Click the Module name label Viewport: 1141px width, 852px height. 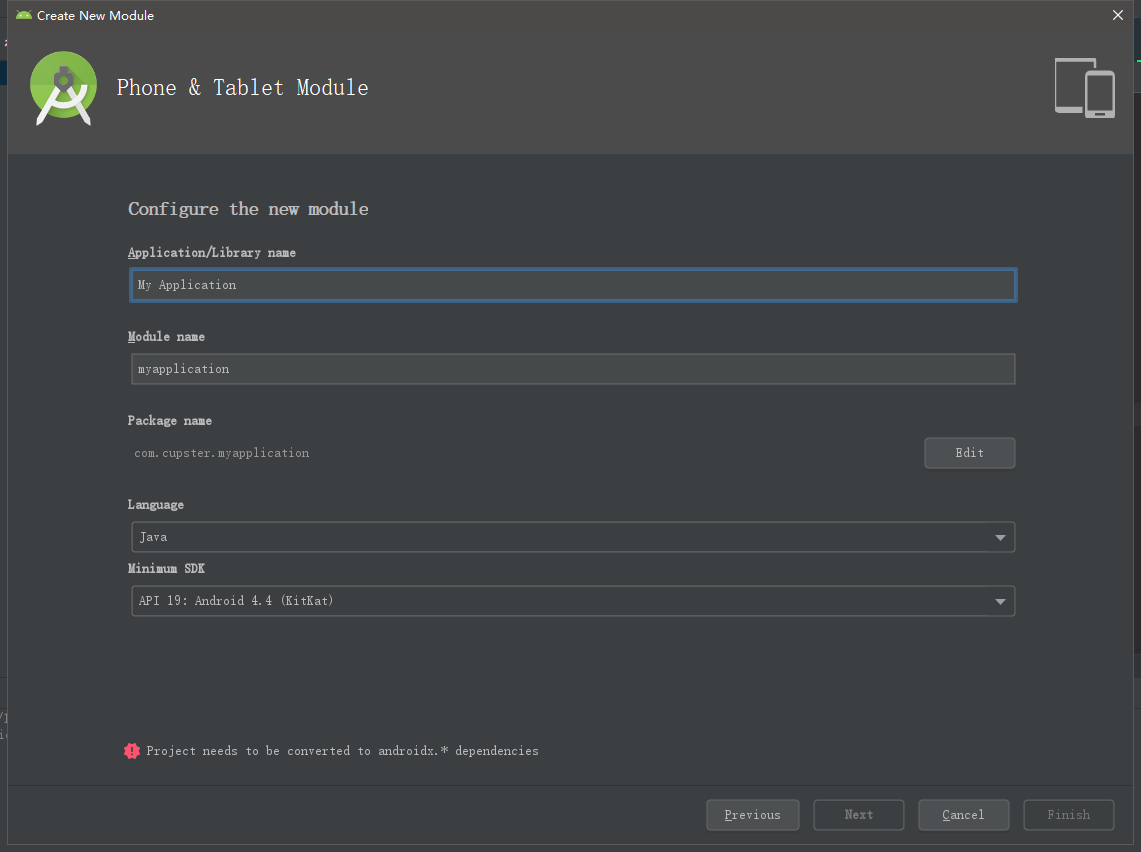(166, 337)
